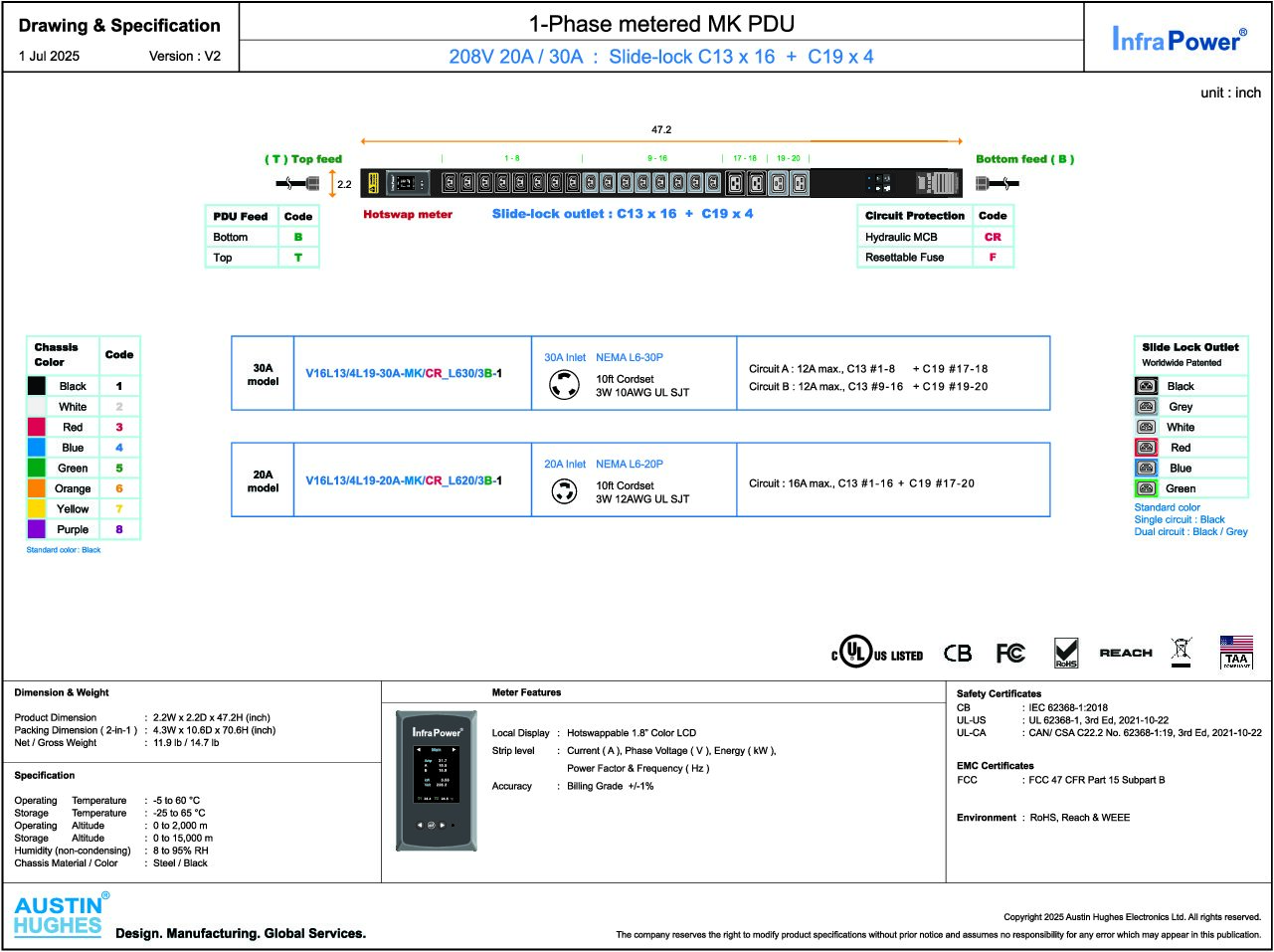The width and height of the screenshot is (1274, 952).
Task: Click the InfraPower logo in header
Action: [x=1179, y=39]
